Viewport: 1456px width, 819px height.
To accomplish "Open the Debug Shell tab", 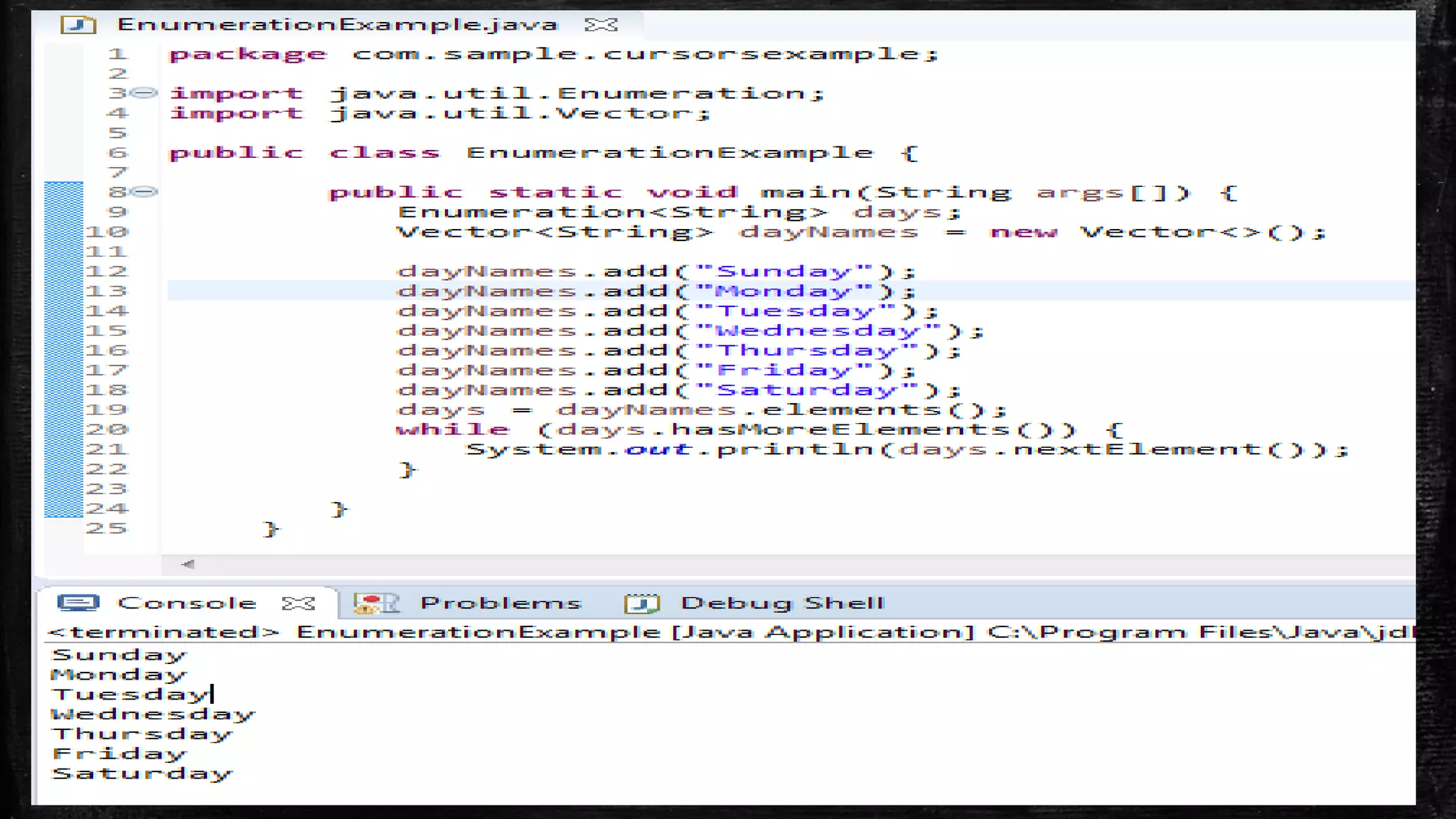I will click(782, 604).
